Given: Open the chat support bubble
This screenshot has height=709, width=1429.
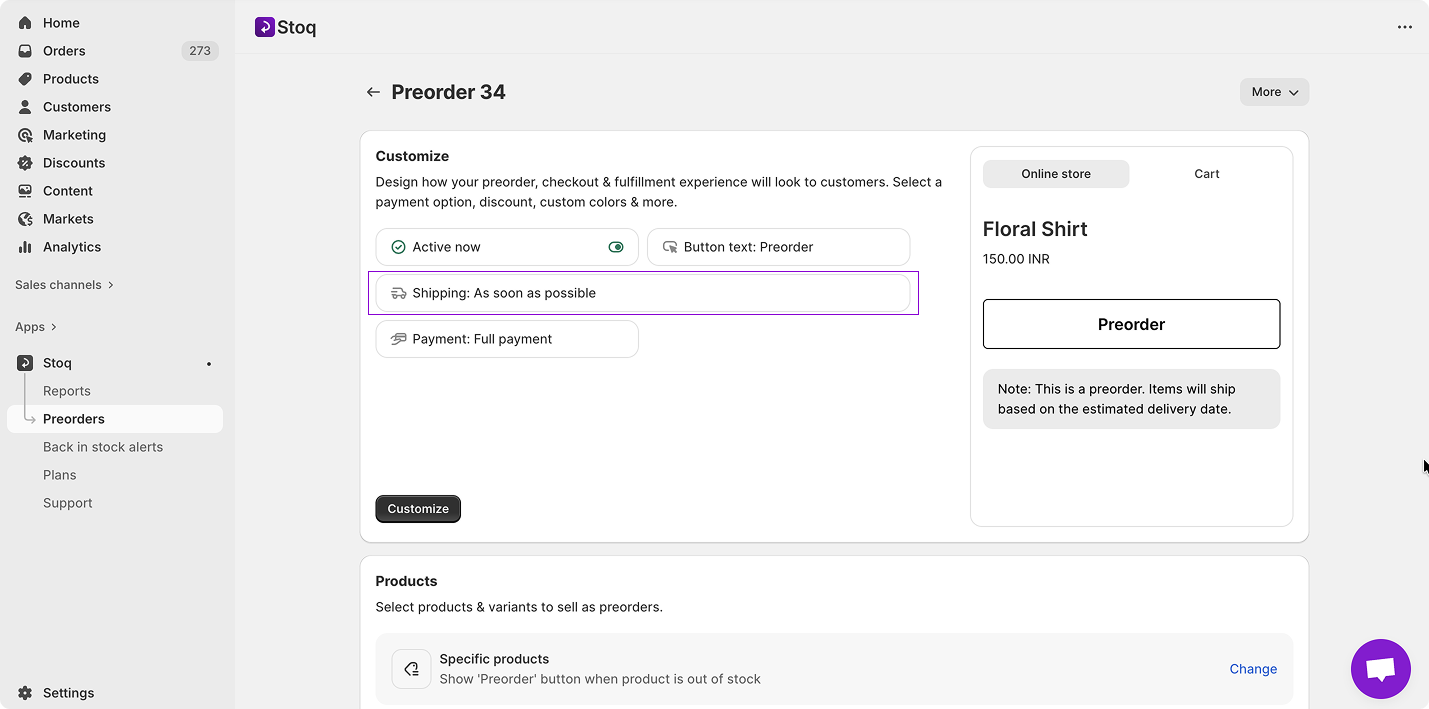Looking at the screenshot, I should [1380, 669].
